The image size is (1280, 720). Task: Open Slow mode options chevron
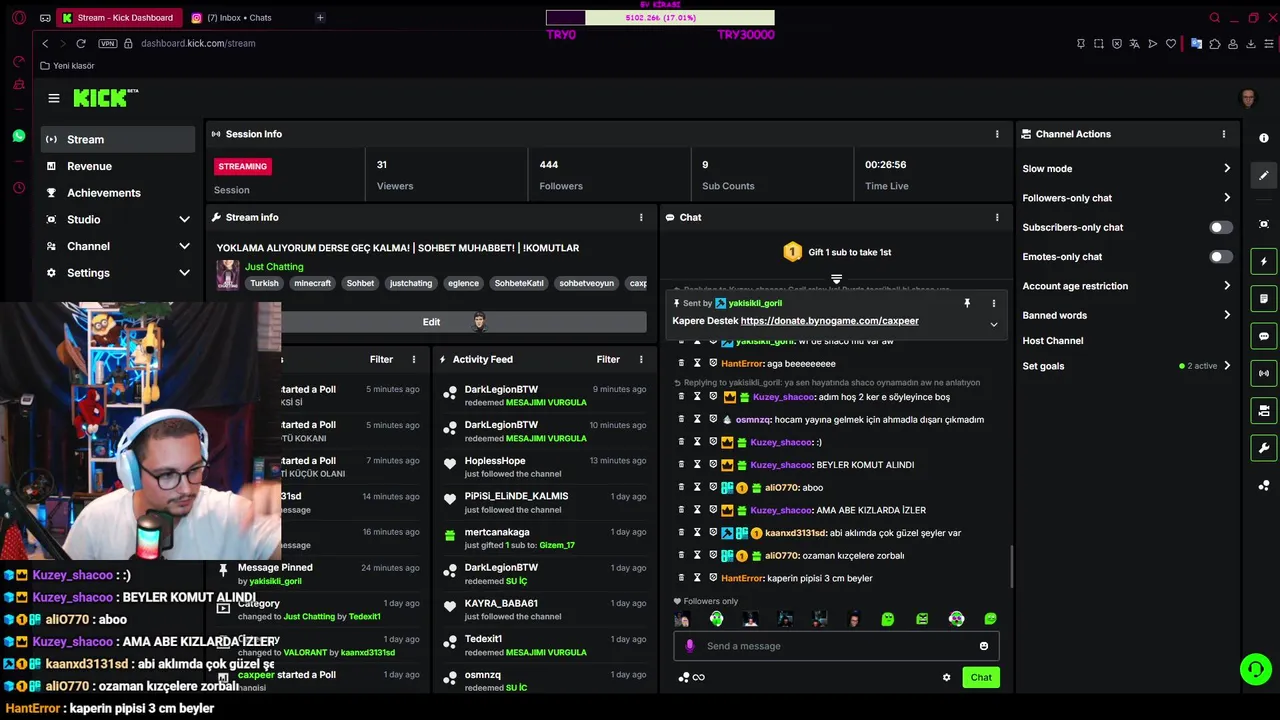[1227, 169]
